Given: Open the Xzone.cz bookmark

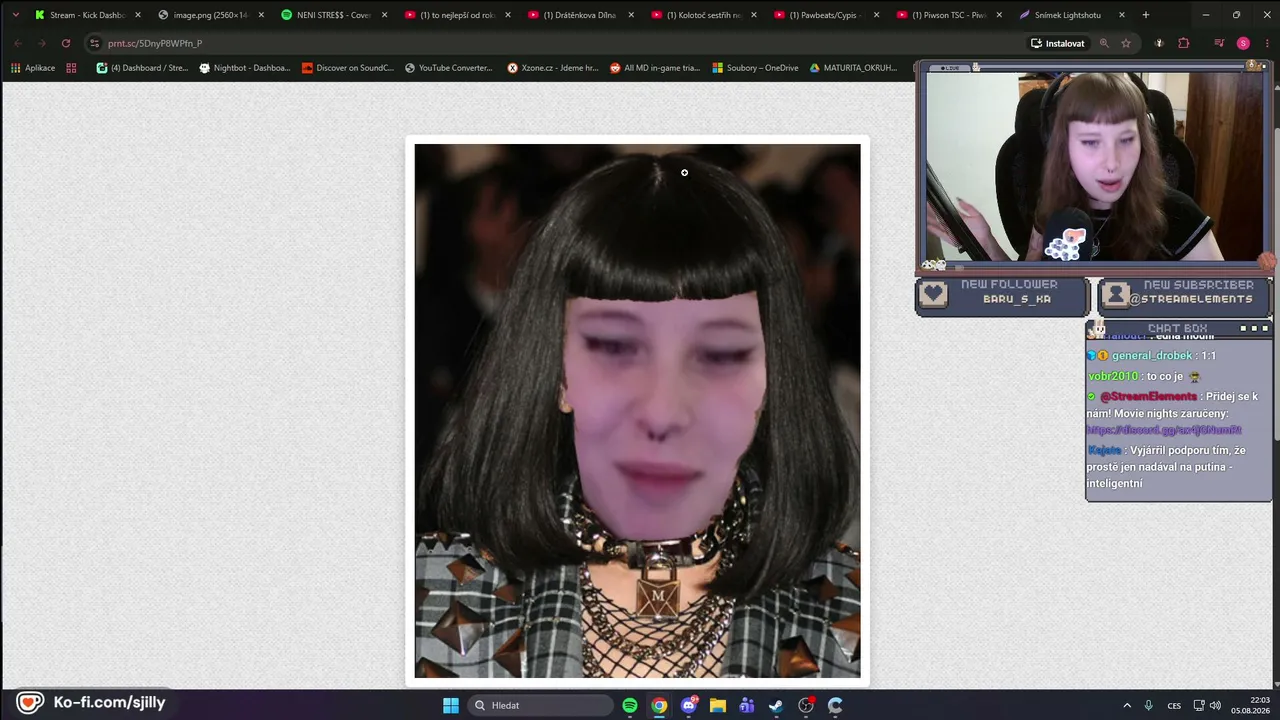Looking at the screenshot, I should pos(553,68).
